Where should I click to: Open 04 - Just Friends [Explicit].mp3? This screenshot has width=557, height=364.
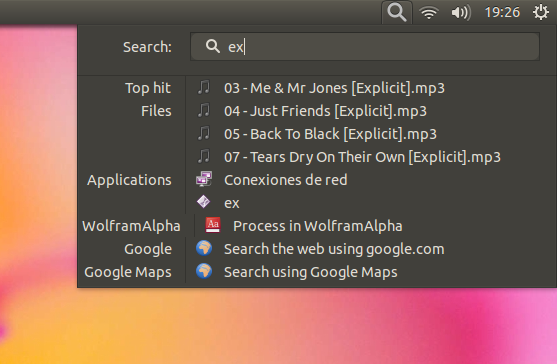click(x=325, y=111)
